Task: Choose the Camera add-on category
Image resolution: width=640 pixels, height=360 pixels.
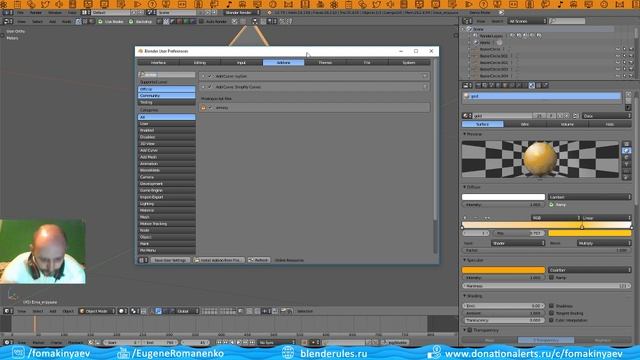Action: click(x=167, y=177)
